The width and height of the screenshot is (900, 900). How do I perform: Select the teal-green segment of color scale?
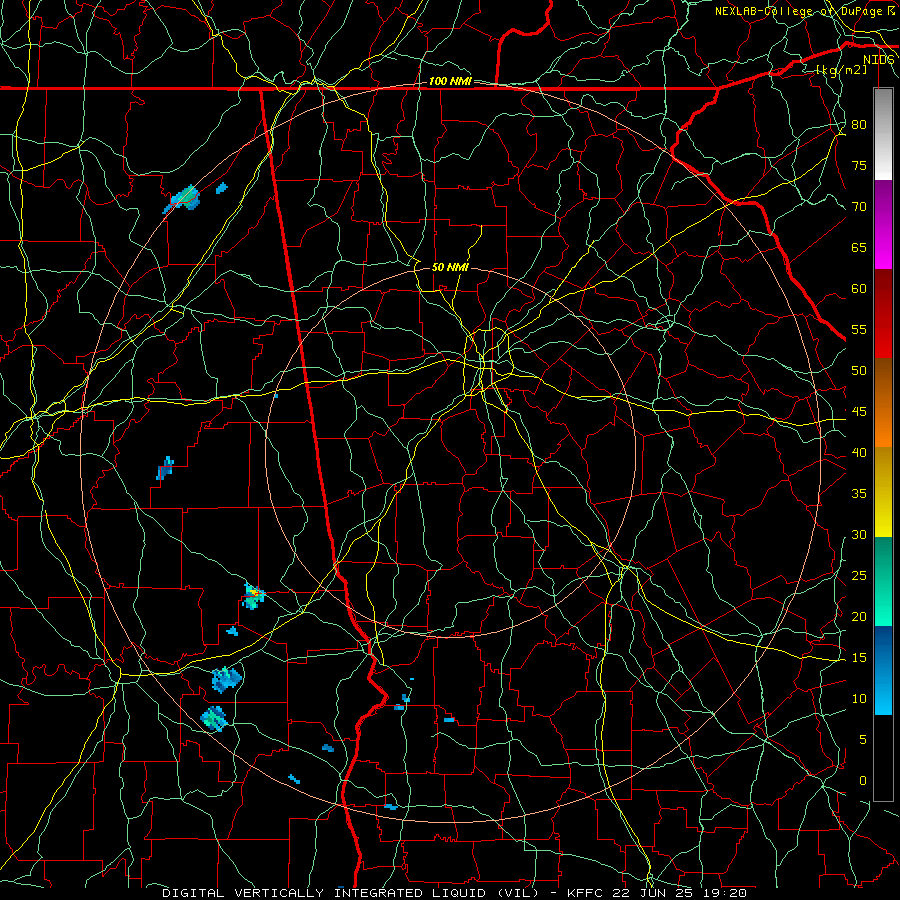click(883, 581)
